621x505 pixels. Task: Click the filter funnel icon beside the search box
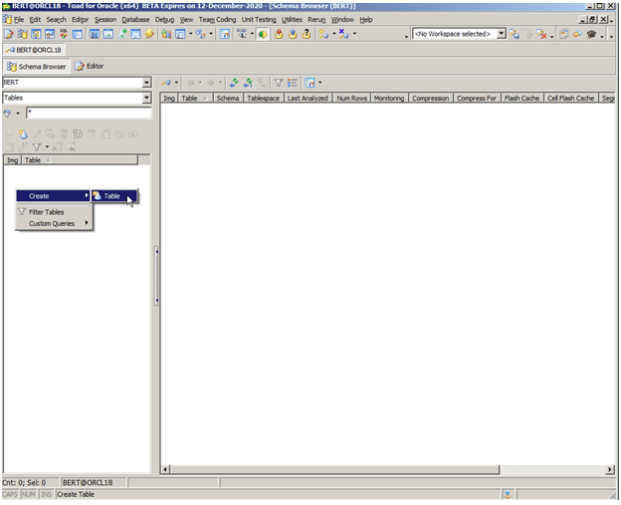(x=8, y=114)
